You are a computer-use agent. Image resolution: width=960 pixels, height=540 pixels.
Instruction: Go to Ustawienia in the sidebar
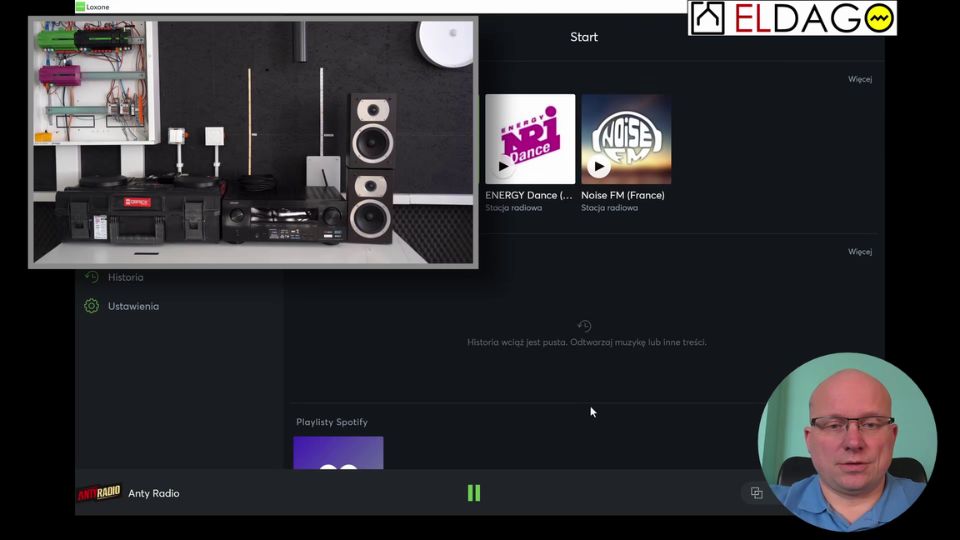coord(133,306)
